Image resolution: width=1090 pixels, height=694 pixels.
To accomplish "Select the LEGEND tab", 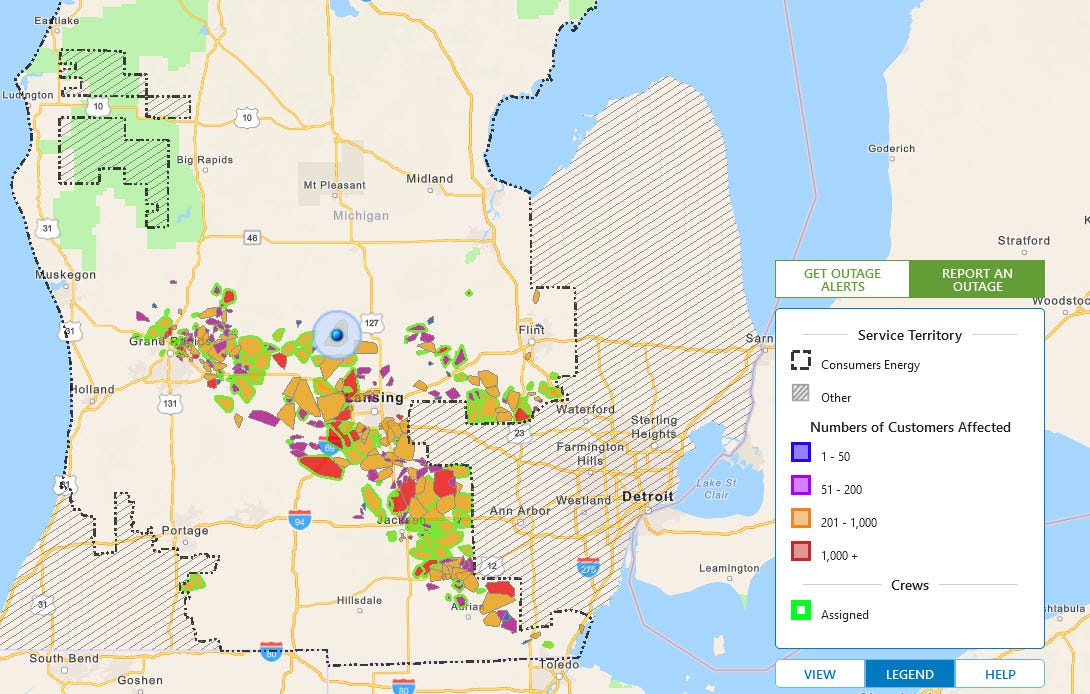I will click(x=909, y=673).
